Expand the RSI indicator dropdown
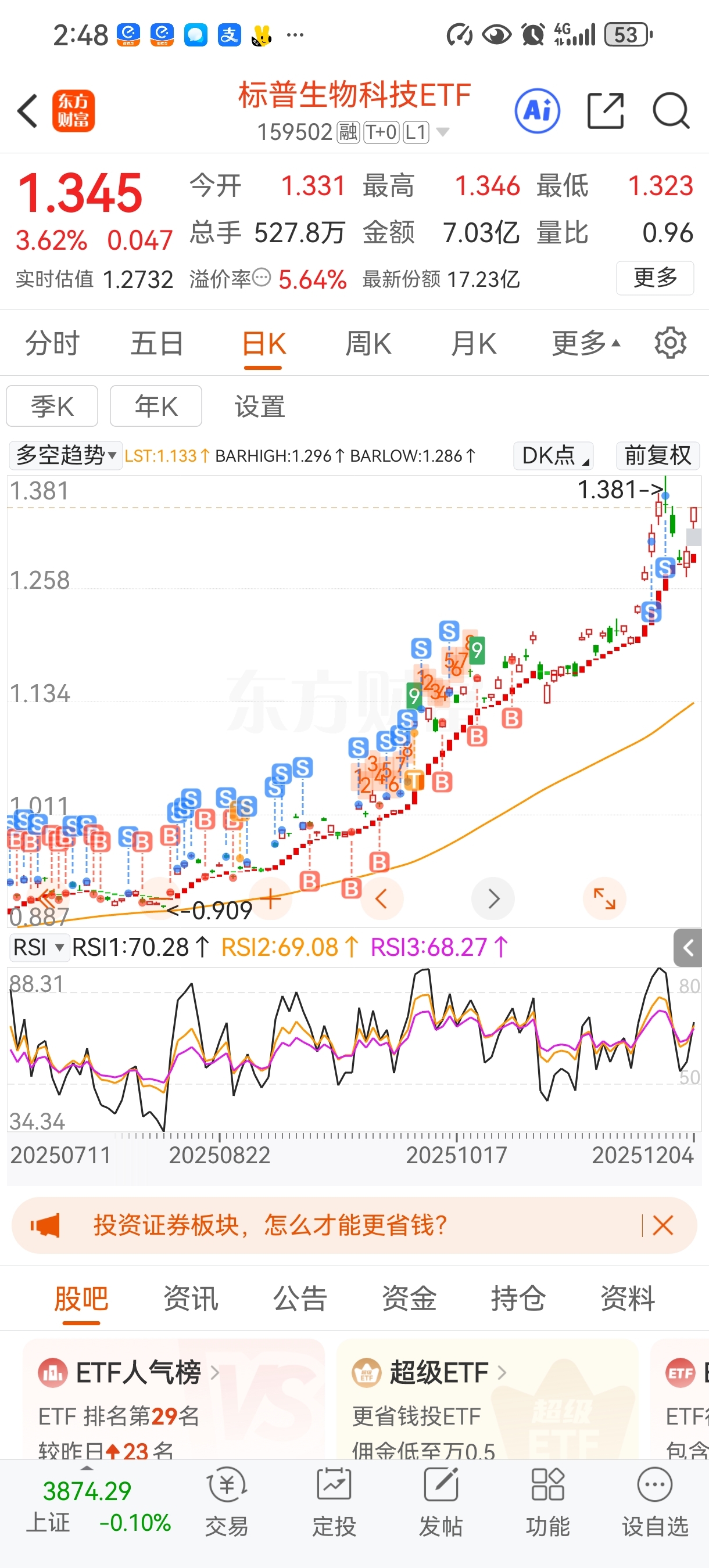 tap(38, 948)
